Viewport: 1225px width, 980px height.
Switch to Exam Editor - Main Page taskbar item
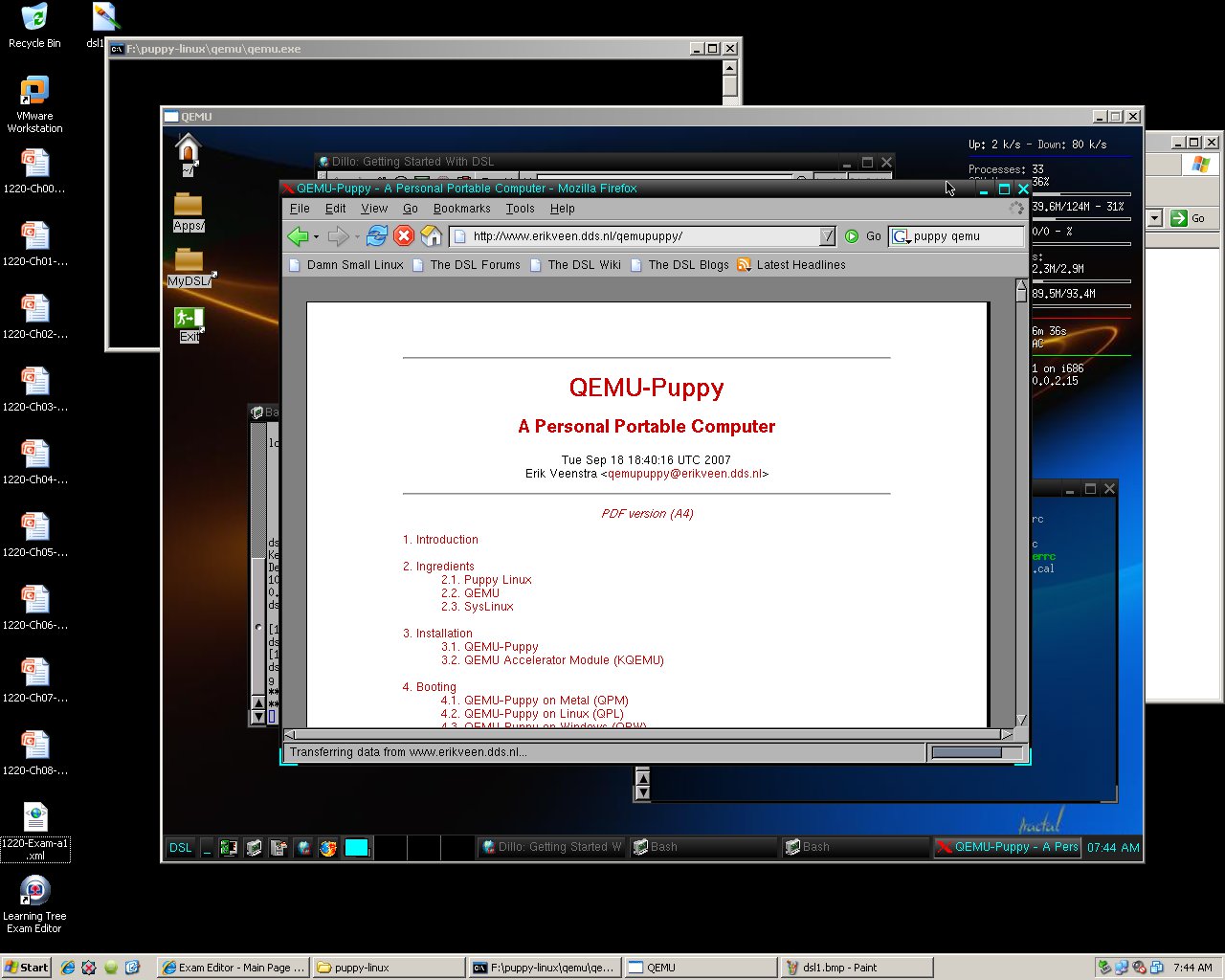[x=234, y=968]
